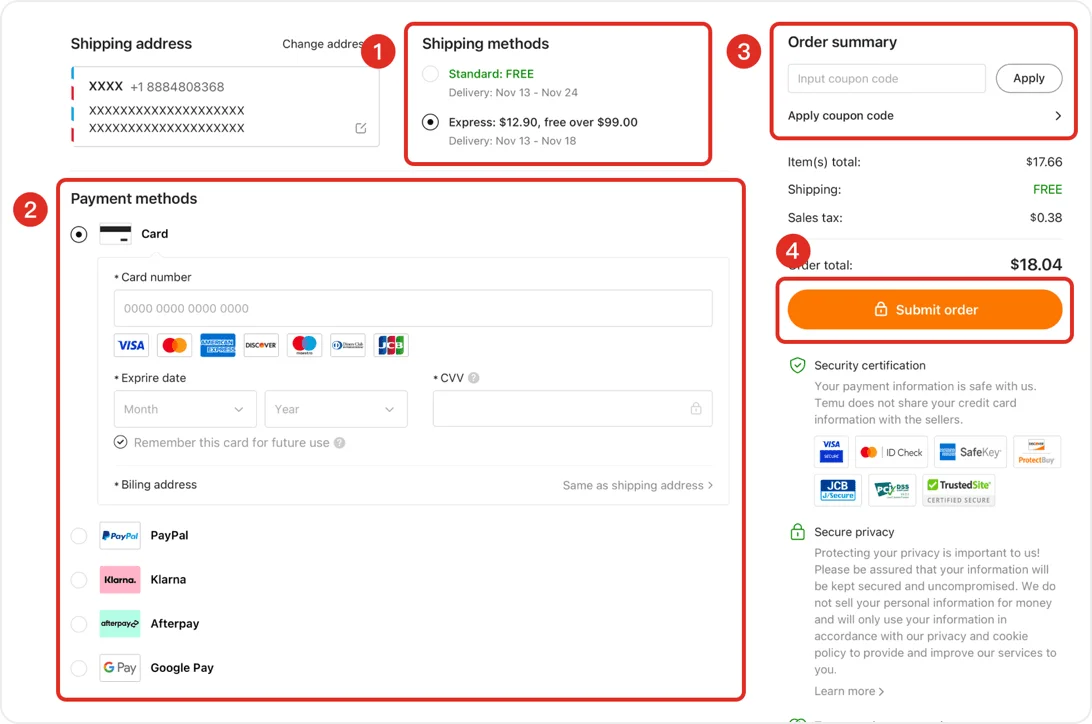Select the Mastercard card brand icon
The width and height of the screenshot is (1092, 724).
pyautogui.click(x=174, y=345)
